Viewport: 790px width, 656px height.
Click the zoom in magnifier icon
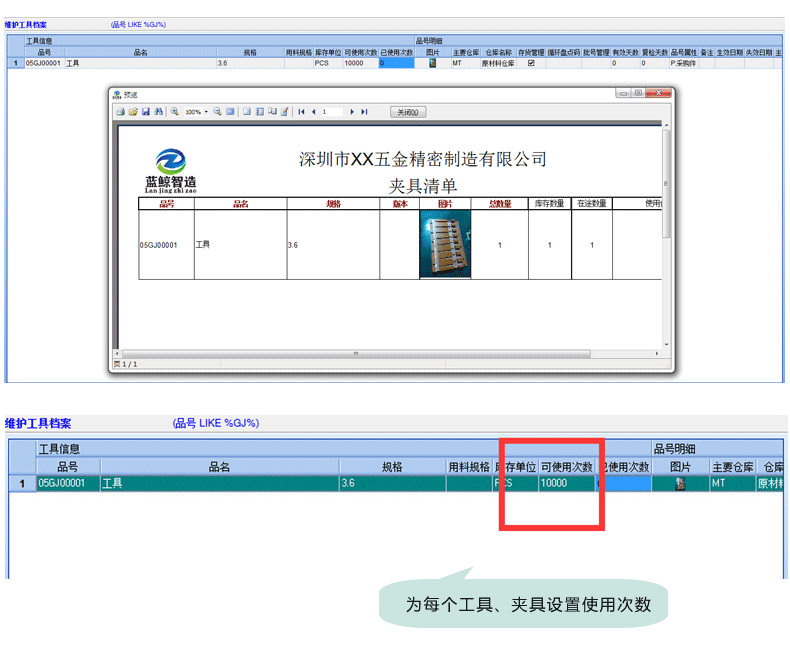[175, 112]
